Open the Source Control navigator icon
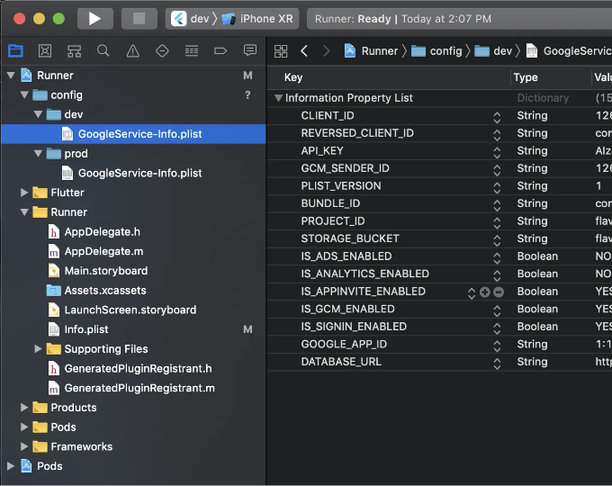The height and width of the screenshot is (486, 612). click(45, 51)
